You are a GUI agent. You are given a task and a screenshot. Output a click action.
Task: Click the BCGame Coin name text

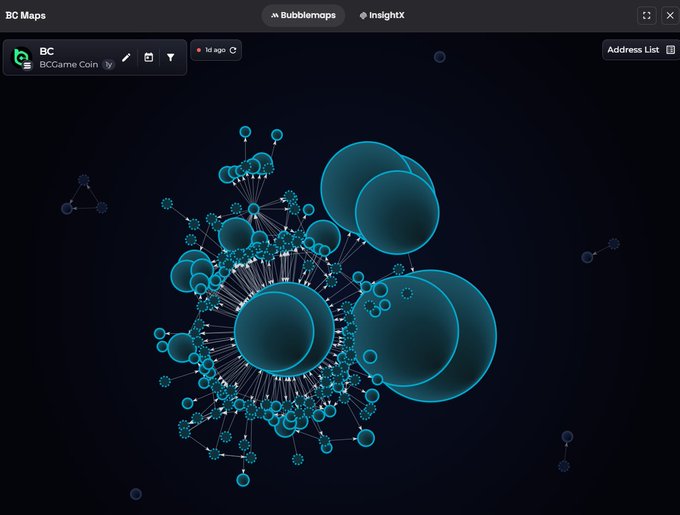69,65
